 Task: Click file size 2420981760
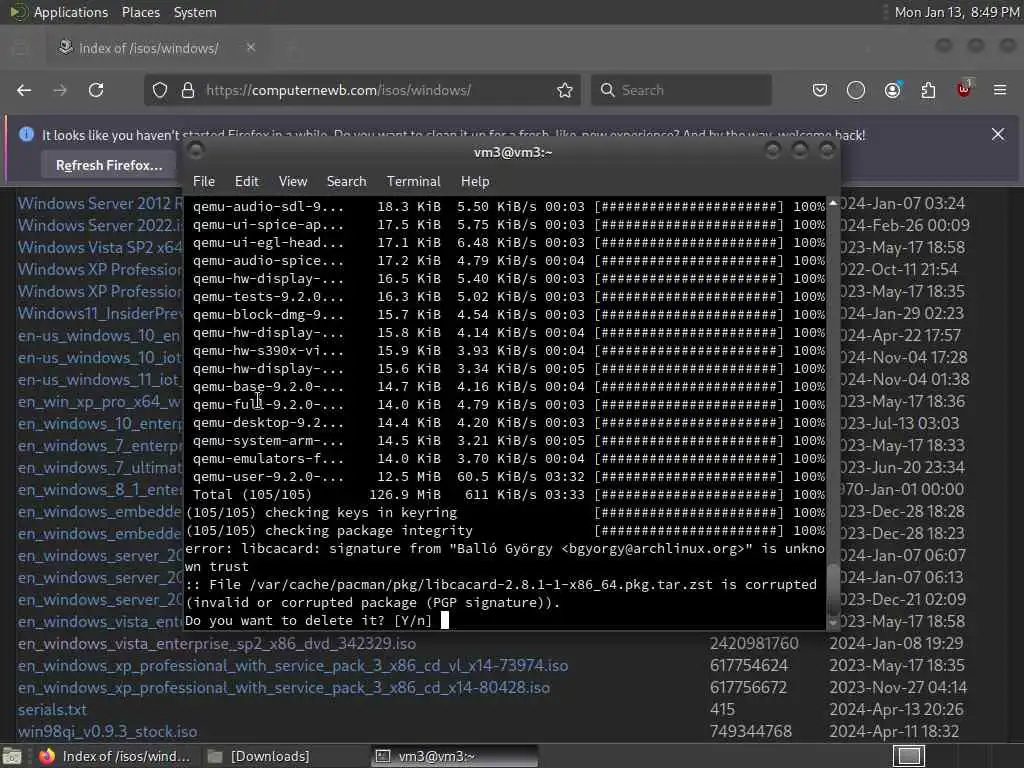(x=754, y=644)
